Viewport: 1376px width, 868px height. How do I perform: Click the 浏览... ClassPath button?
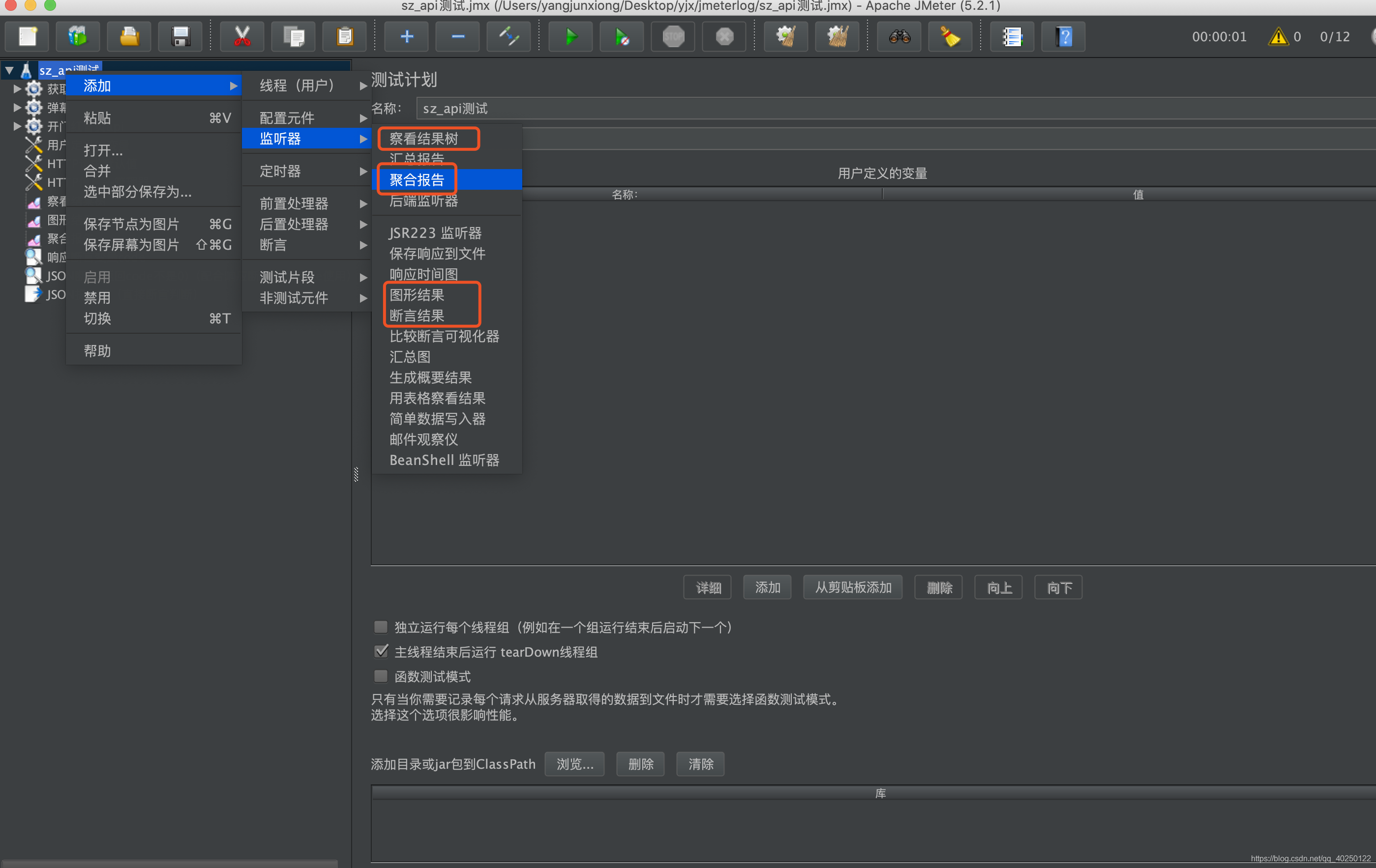coord(574,764)
